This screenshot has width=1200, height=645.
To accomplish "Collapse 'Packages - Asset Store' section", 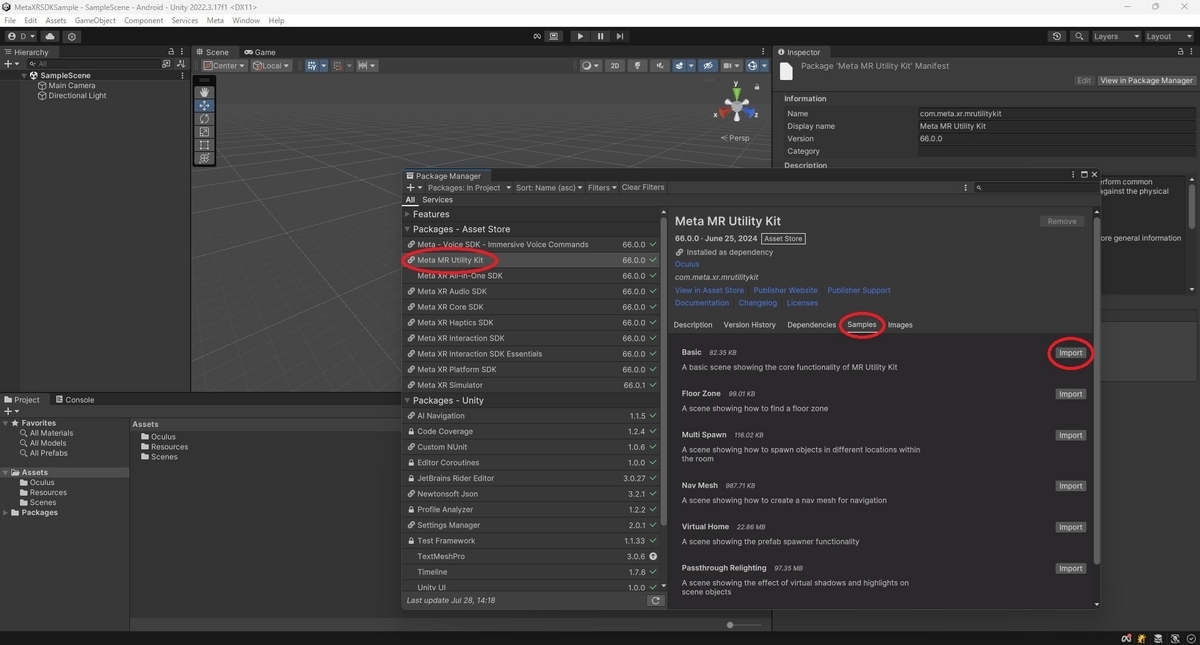I will point(408,229).
